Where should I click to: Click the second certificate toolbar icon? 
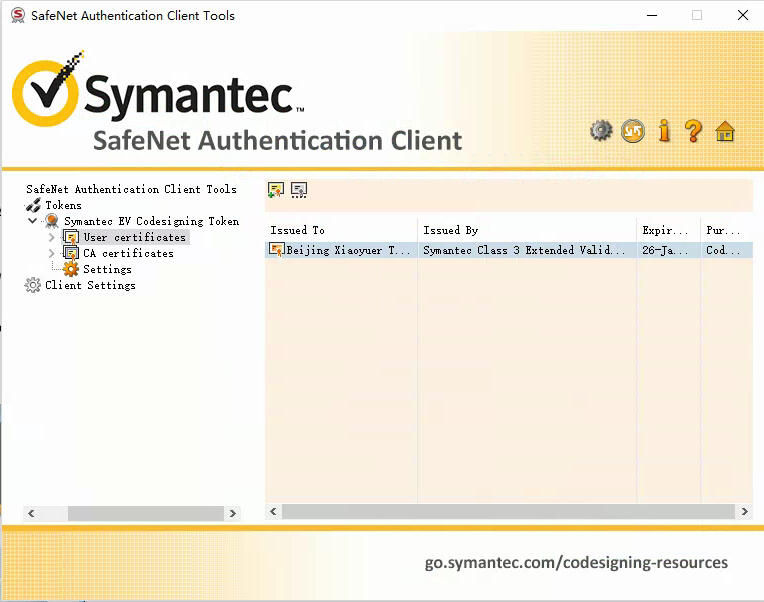(299, 189)
